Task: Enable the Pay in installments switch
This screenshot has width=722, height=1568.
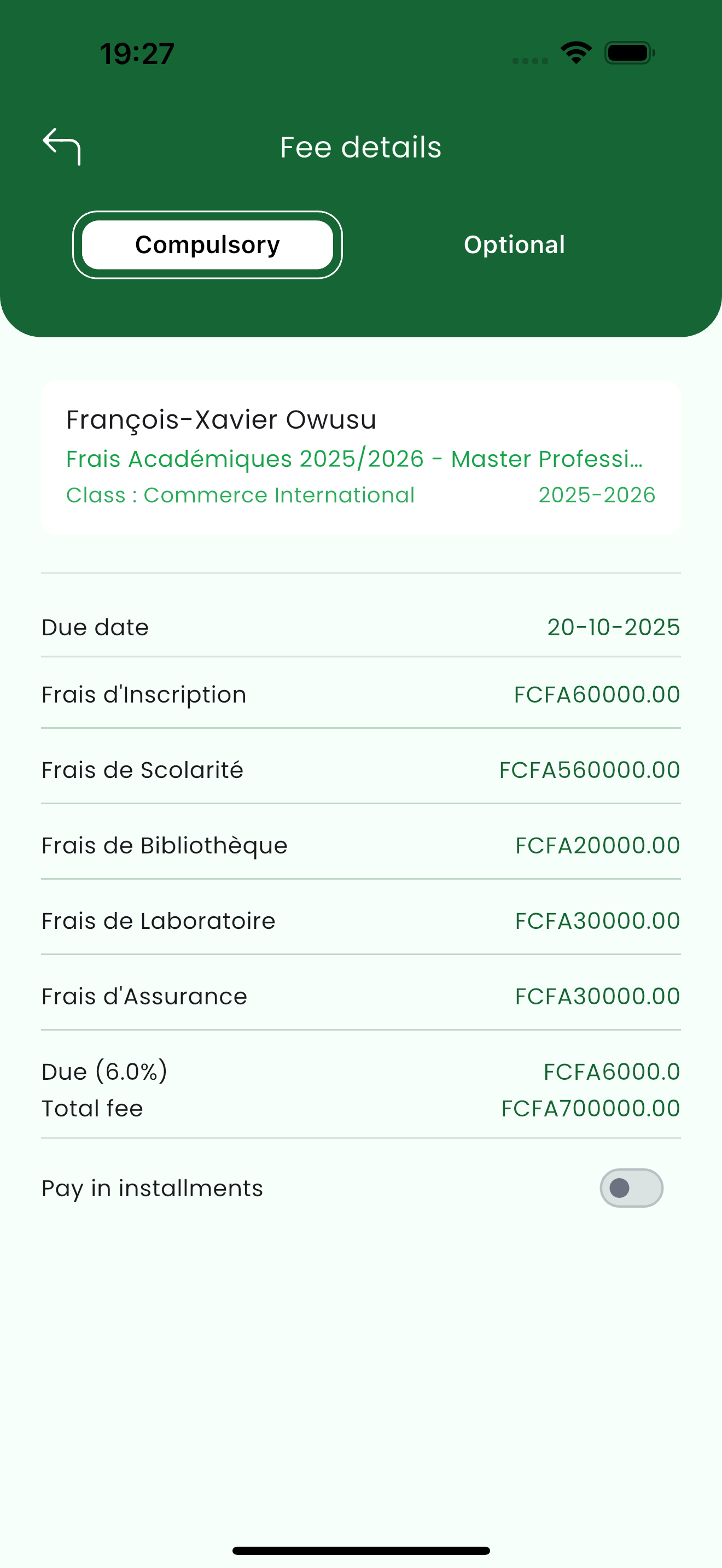Action: [631, 1187]
